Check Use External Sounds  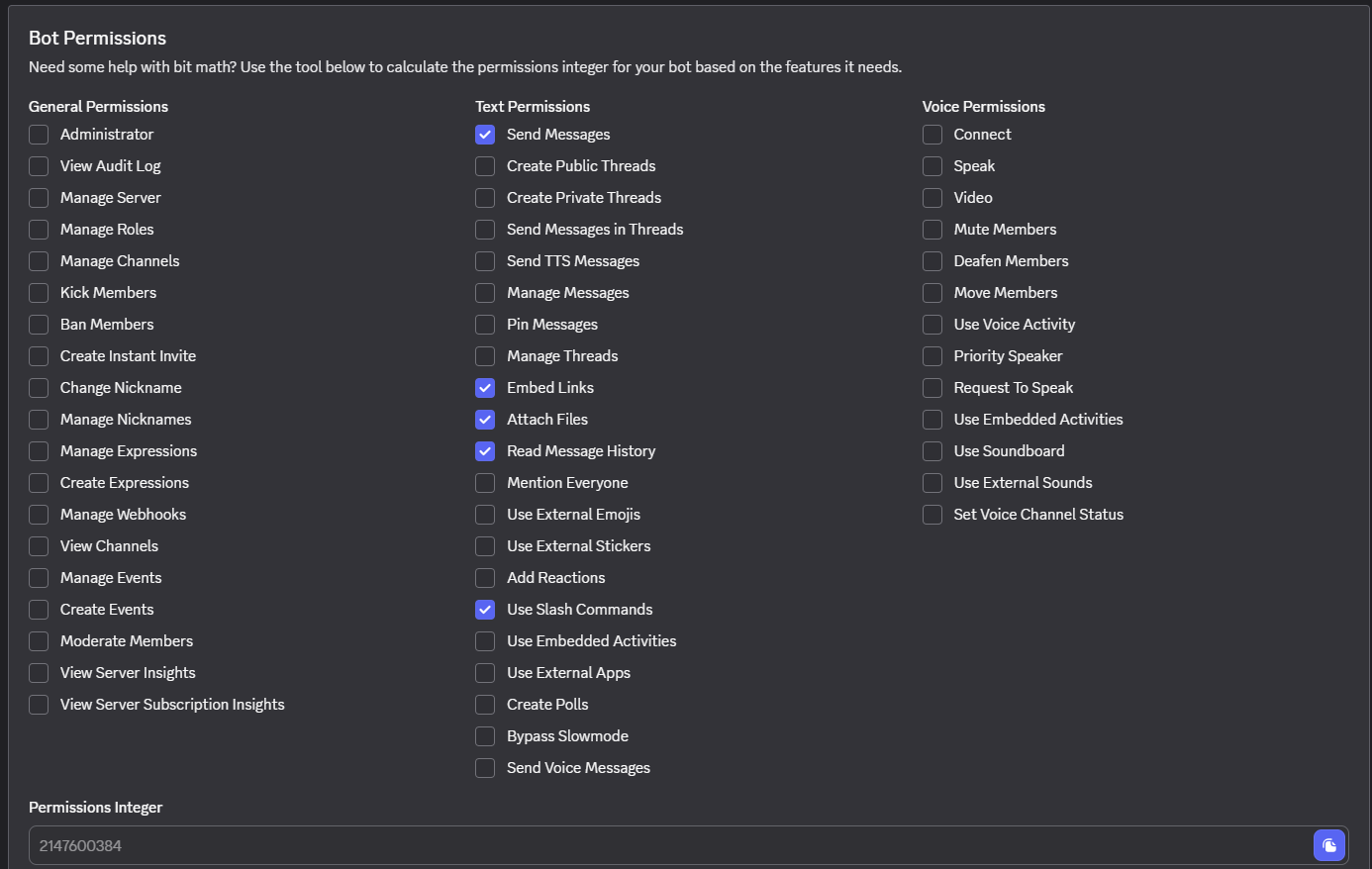coord(932,483)
